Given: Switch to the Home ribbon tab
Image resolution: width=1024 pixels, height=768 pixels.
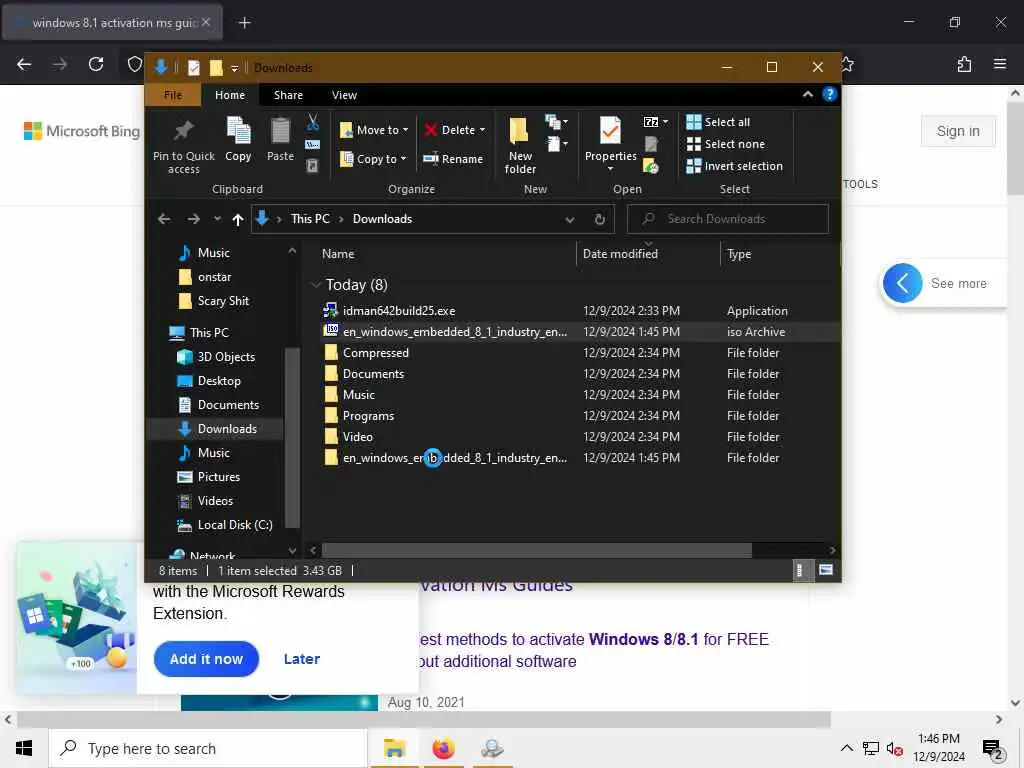Looking at the screenshot, I should click(x=230, y=95).
